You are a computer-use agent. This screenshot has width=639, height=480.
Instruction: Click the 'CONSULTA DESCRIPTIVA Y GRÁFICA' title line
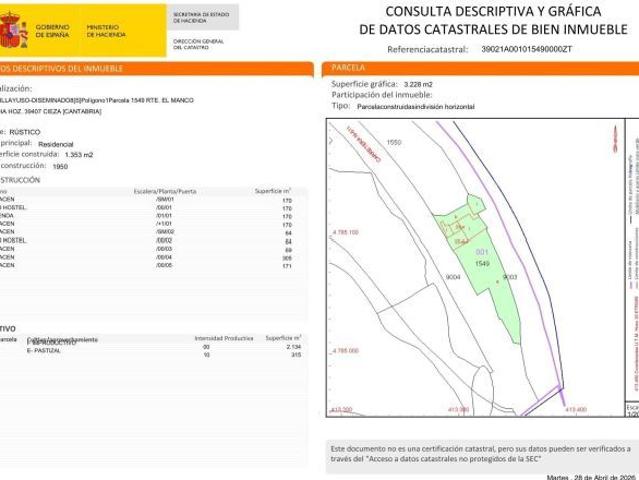coord(493,11)
